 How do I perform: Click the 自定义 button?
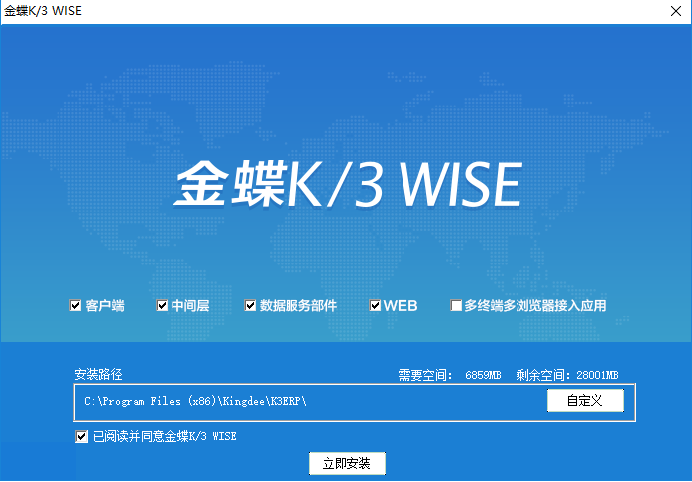point(585,401)
